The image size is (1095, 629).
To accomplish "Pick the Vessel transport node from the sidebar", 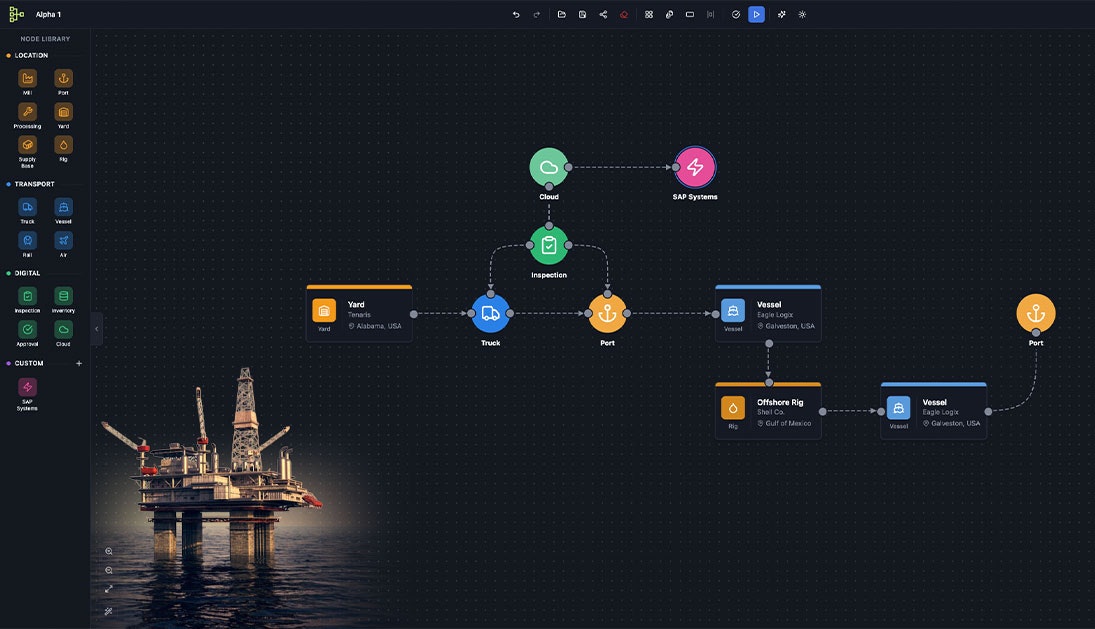I will click(62, 207).
